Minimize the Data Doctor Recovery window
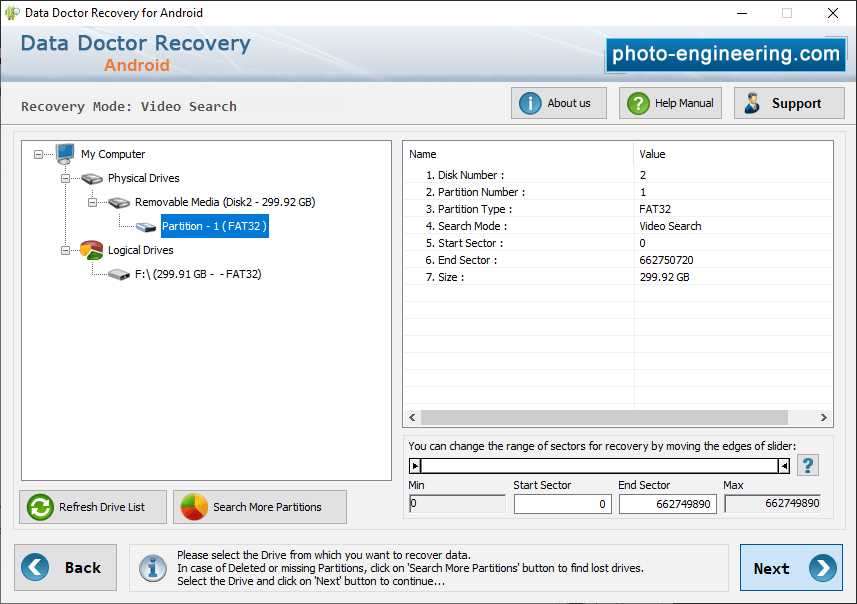Image resolution: width=857 pixels, height=604 pixels. [742, 13]
